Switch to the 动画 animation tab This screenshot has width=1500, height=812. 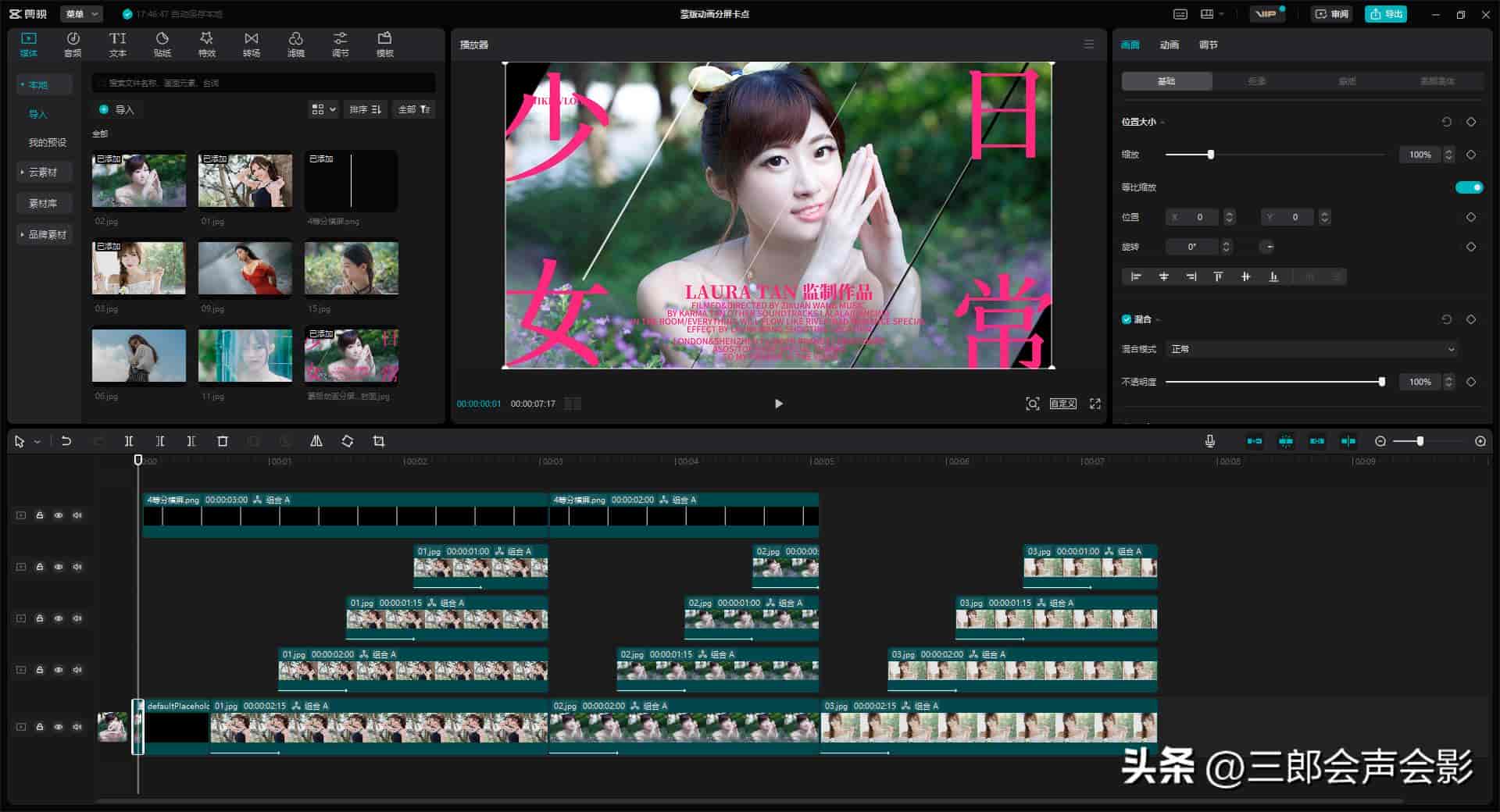1169,45
